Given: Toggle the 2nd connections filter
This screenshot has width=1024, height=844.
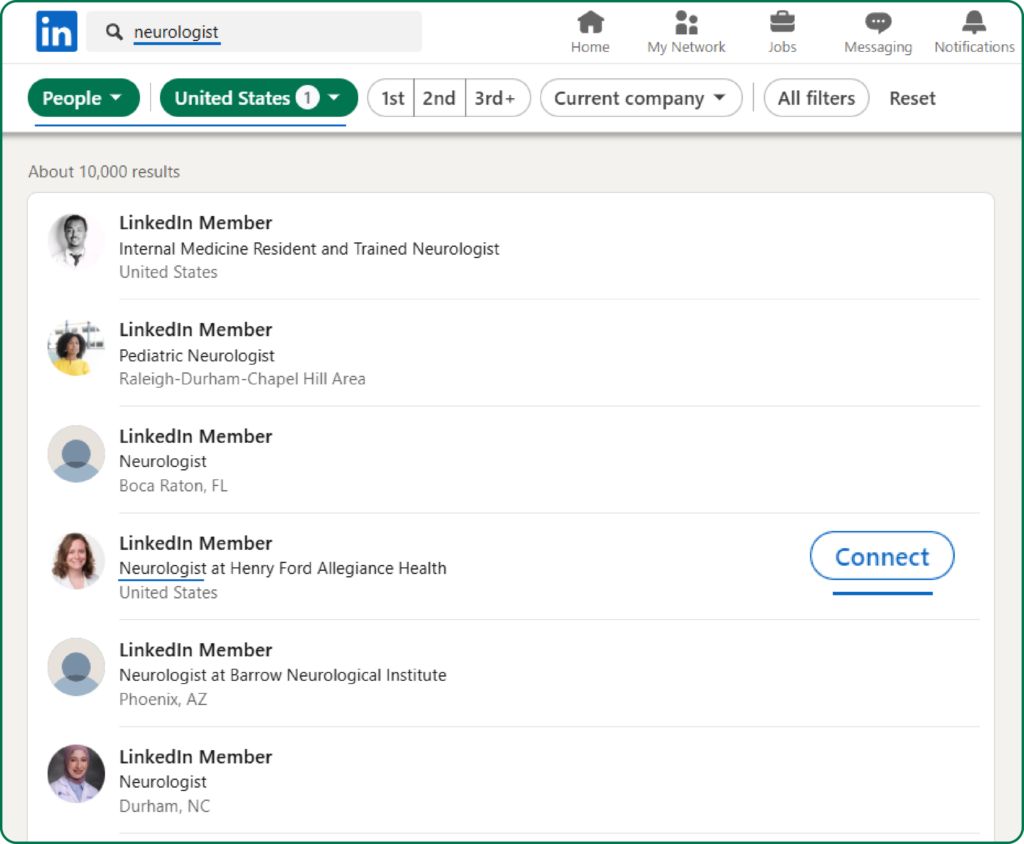Looking at the screenshot, I should pyautogui.click(x=439, y=98).
